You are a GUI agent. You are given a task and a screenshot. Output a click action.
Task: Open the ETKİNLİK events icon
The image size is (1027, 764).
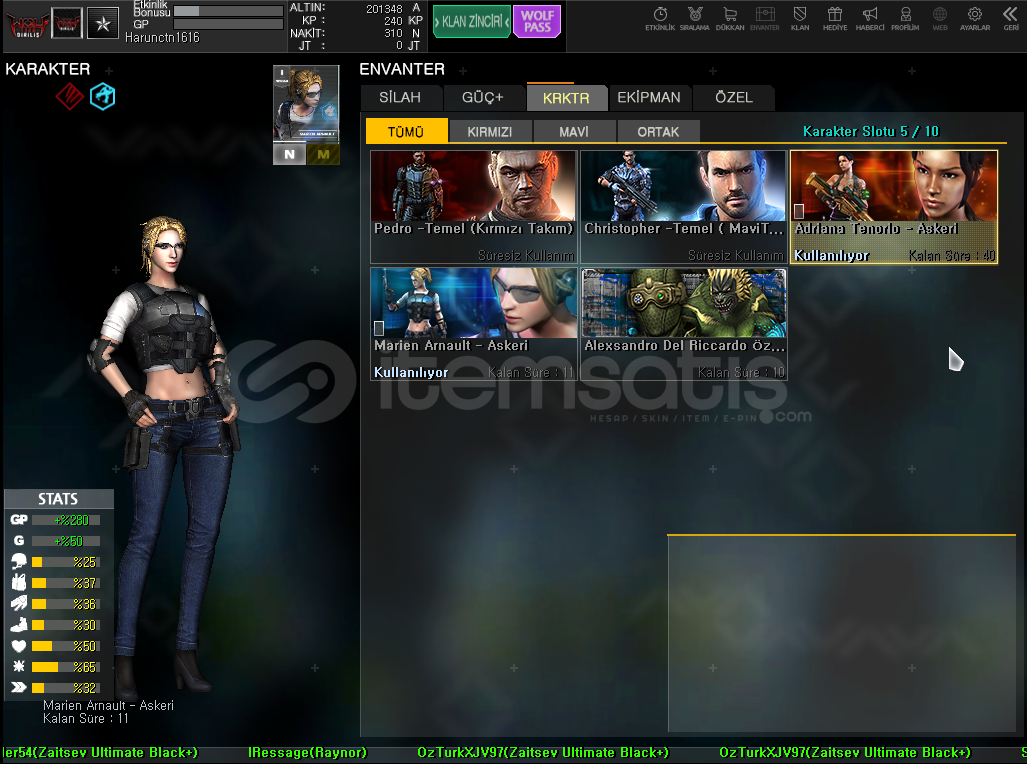click(x=660, y=18)
